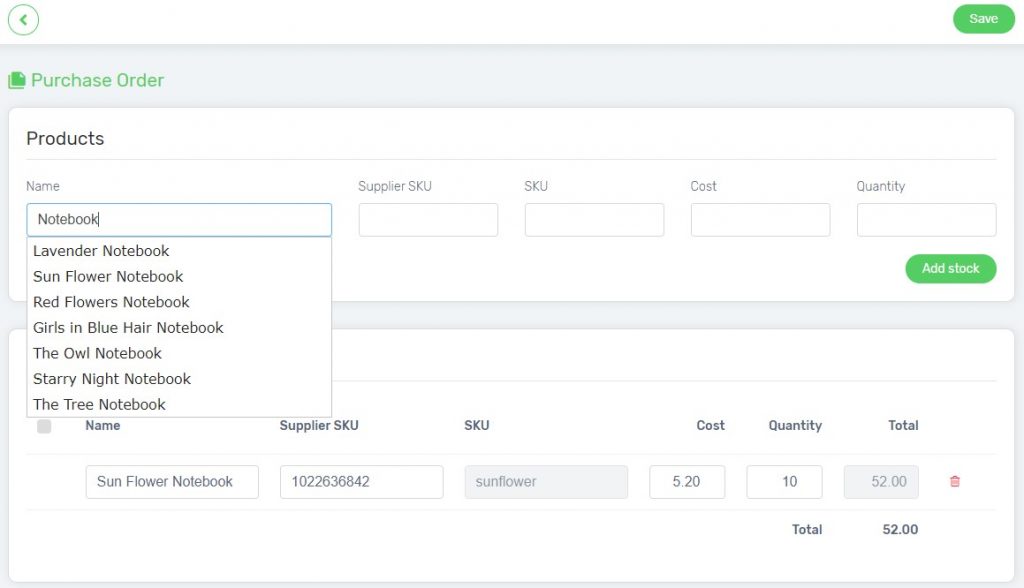Choose Red Flowers Notebook from the list
Image resolution: width=1024 pixels, height=588 pixels.
(x=111, y=302)
